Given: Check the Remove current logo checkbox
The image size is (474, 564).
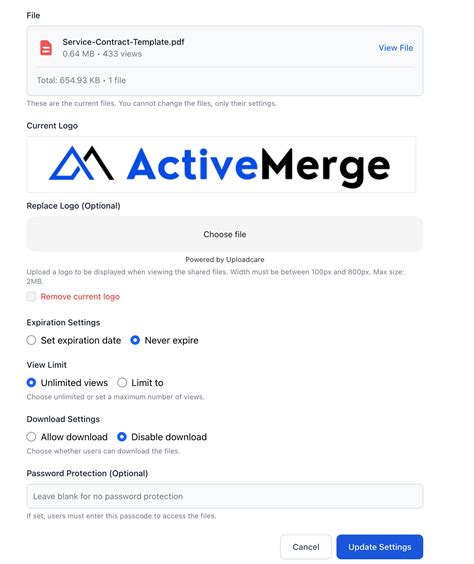Looking at the screenshot, I should pyautogui.click(x=31, y=296).
